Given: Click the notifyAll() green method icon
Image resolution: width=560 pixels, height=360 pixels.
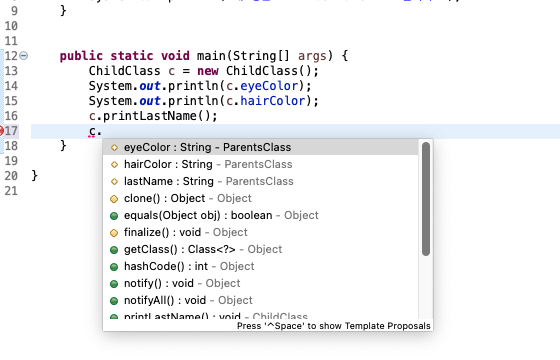Looking at the screenshot, I should [114, 301].
